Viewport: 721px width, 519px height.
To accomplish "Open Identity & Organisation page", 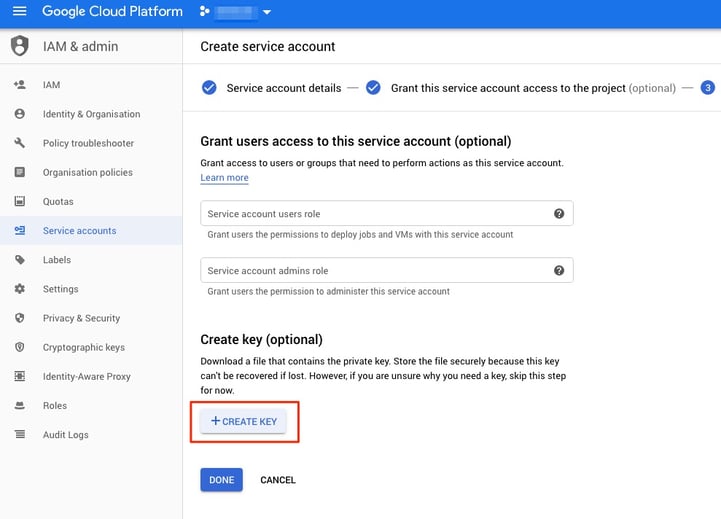I will tap(91, 114).
